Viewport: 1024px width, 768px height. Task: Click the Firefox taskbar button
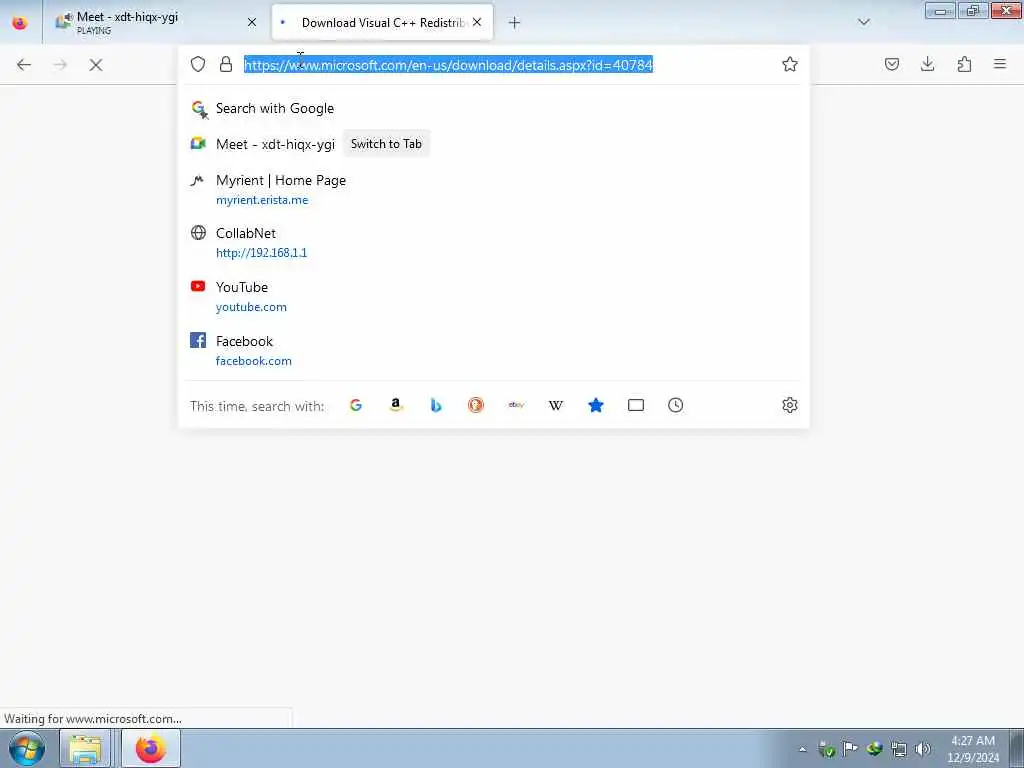point(151,748)
